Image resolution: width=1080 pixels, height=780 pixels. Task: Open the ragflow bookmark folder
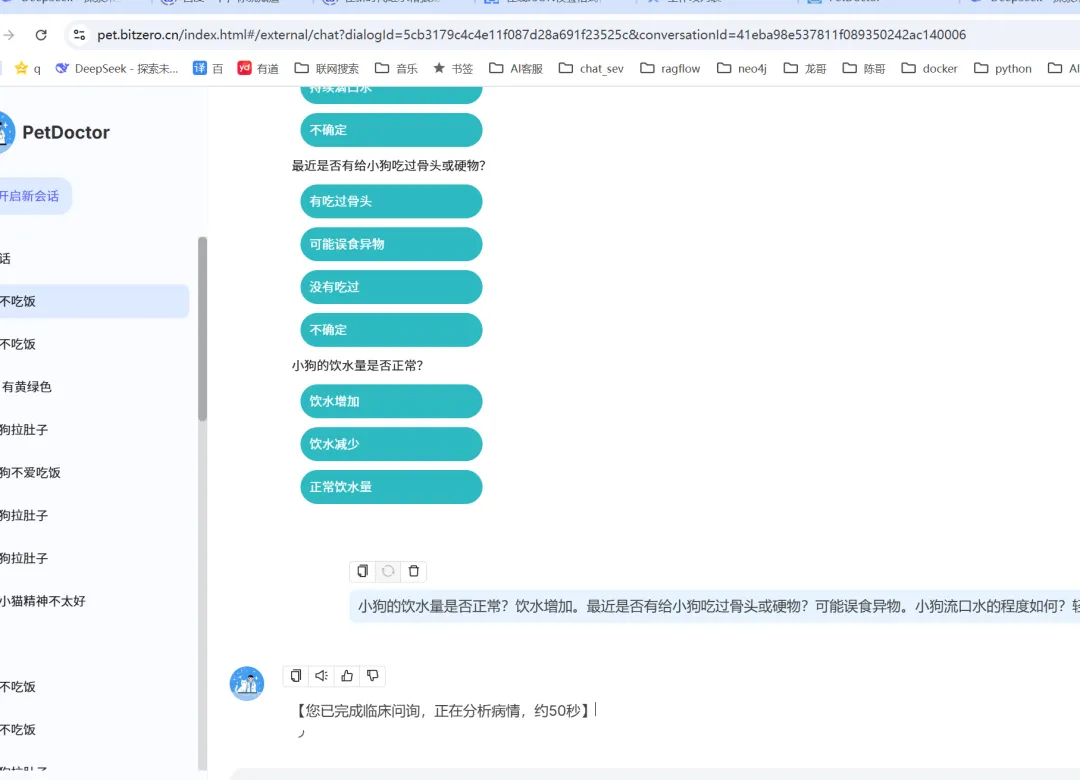coord(670,68)
